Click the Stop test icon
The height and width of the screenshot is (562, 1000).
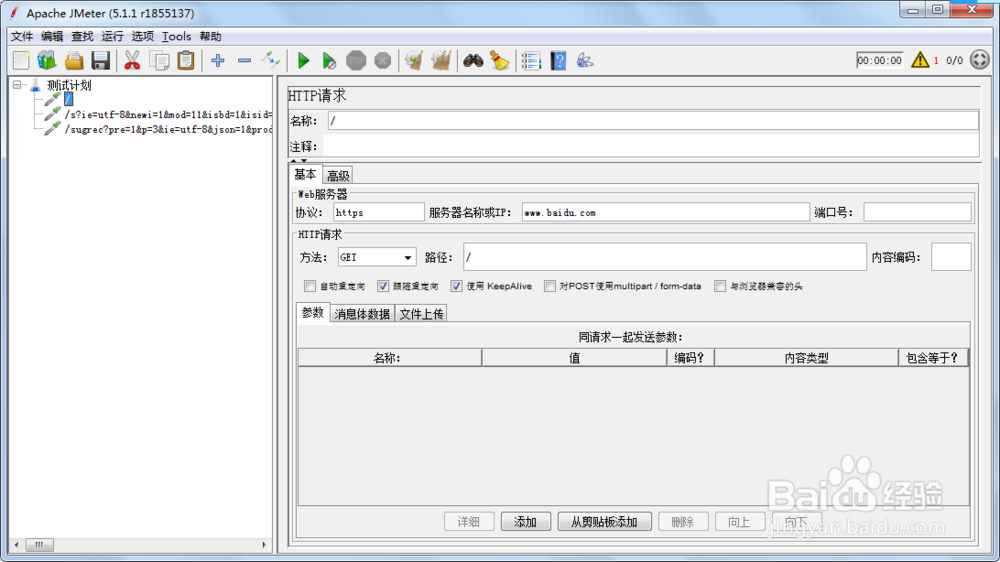pos(356,61)
